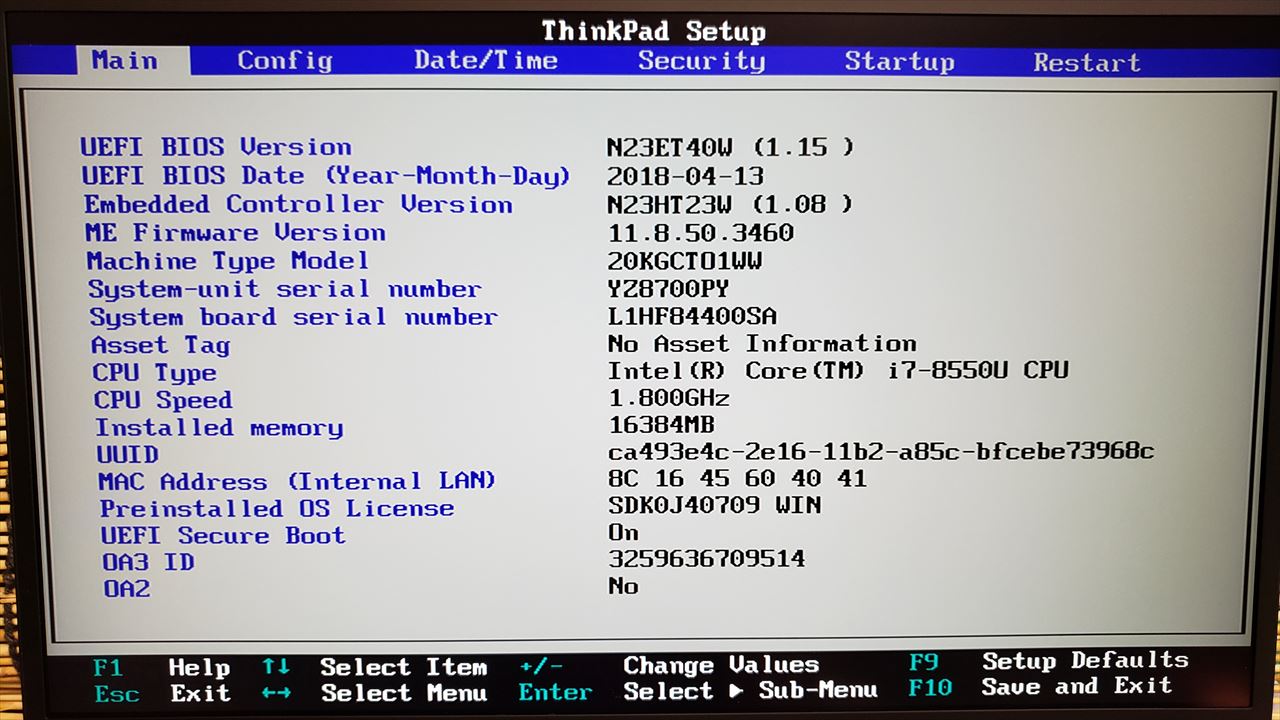Open the Date/Time tab
The height and width of the screenshot is (720, 1280).
(486, 60)
